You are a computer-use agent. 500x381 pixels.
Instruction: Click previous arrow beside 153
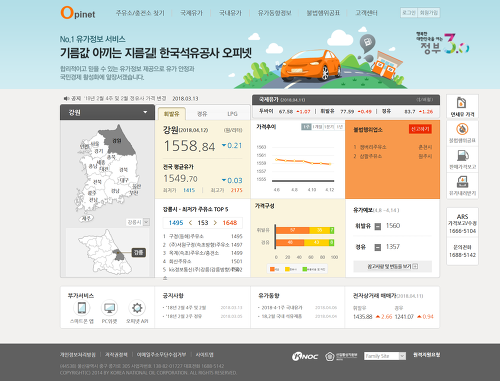point(190,223)
